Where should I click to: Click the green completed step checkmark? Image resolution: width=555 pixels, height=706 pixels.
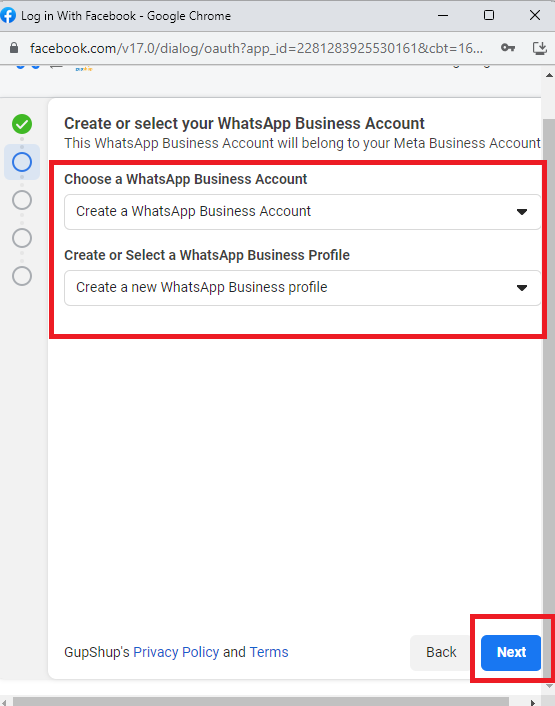[x=22, y=124]
